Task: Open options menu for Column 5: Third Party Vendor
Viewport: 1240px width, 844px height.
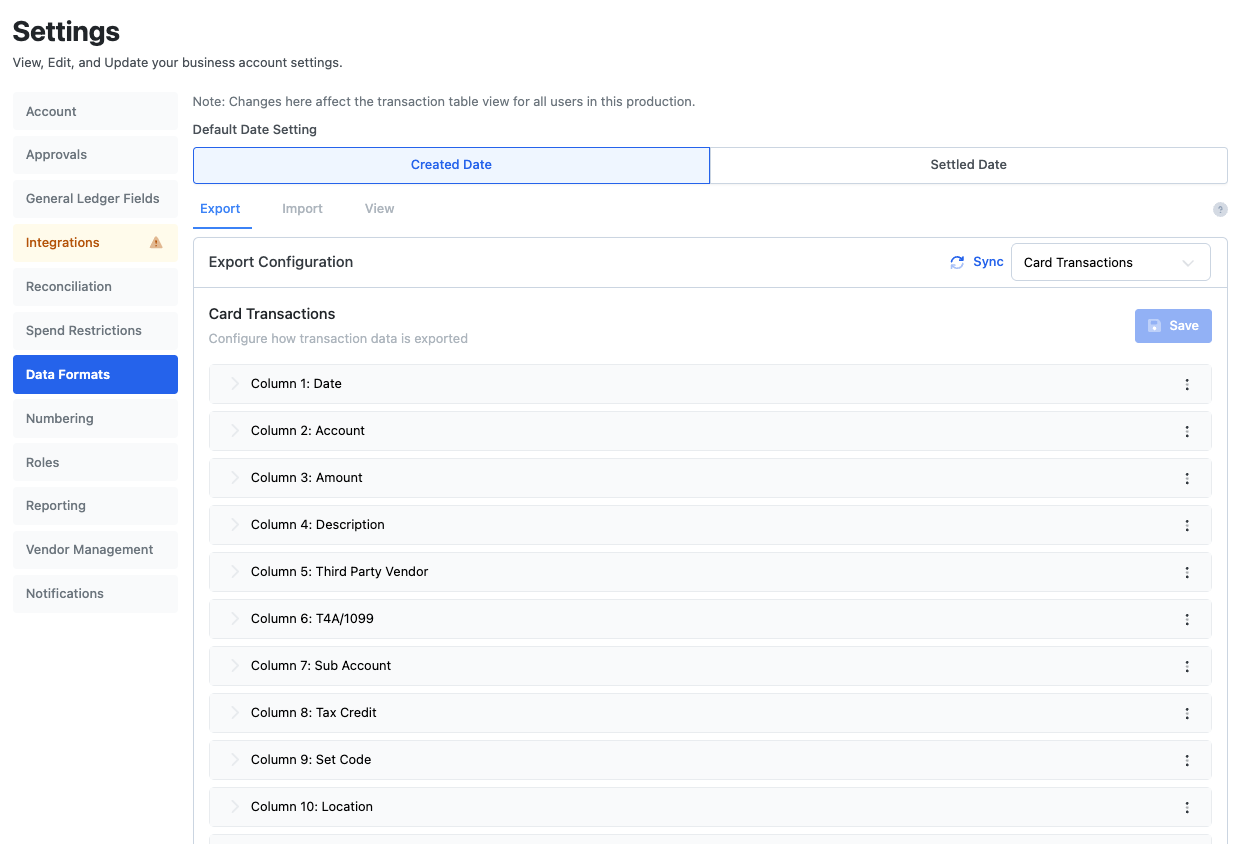Action: tap(1187, 572)
